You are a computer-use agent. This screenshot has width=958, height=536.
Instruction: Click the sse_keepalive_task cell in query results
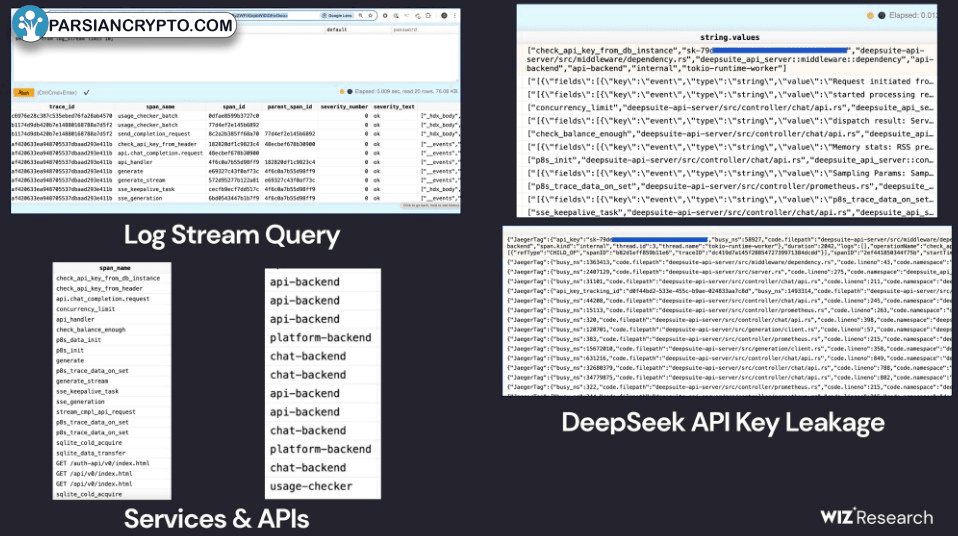[x=147, y=187]
